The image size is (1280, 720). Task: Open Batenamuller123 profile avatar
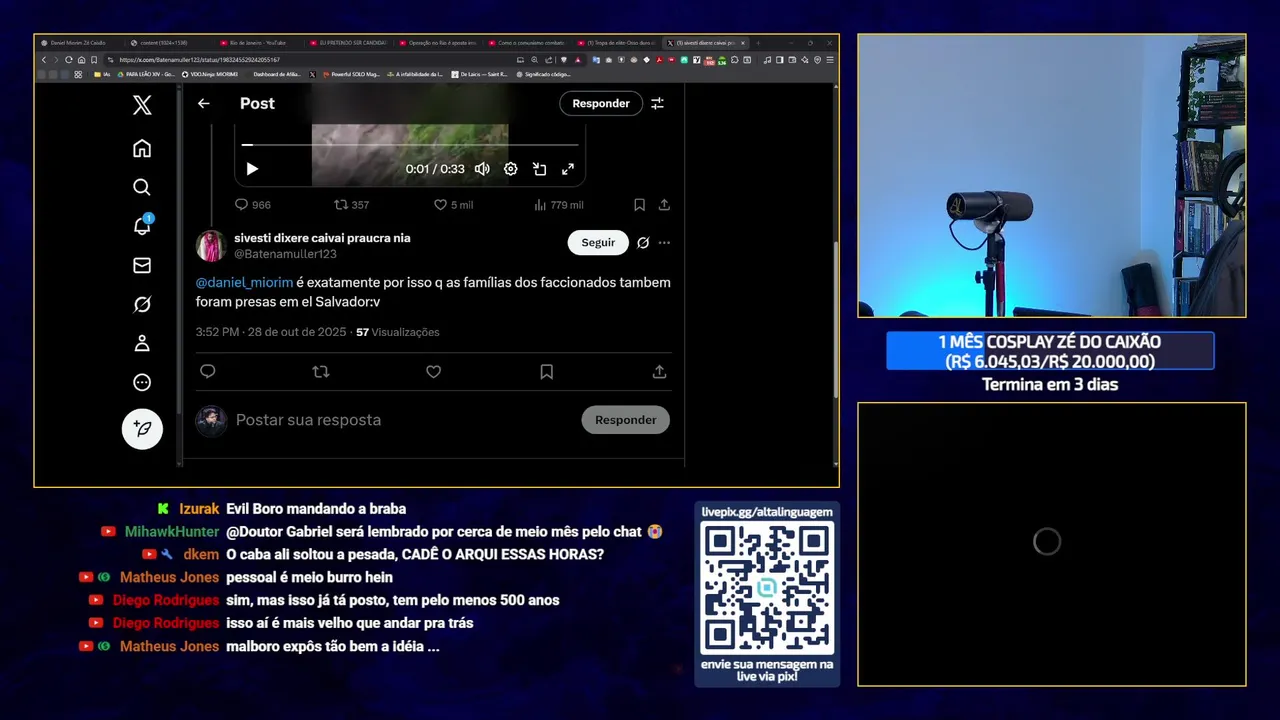click(x=211, y=246)
